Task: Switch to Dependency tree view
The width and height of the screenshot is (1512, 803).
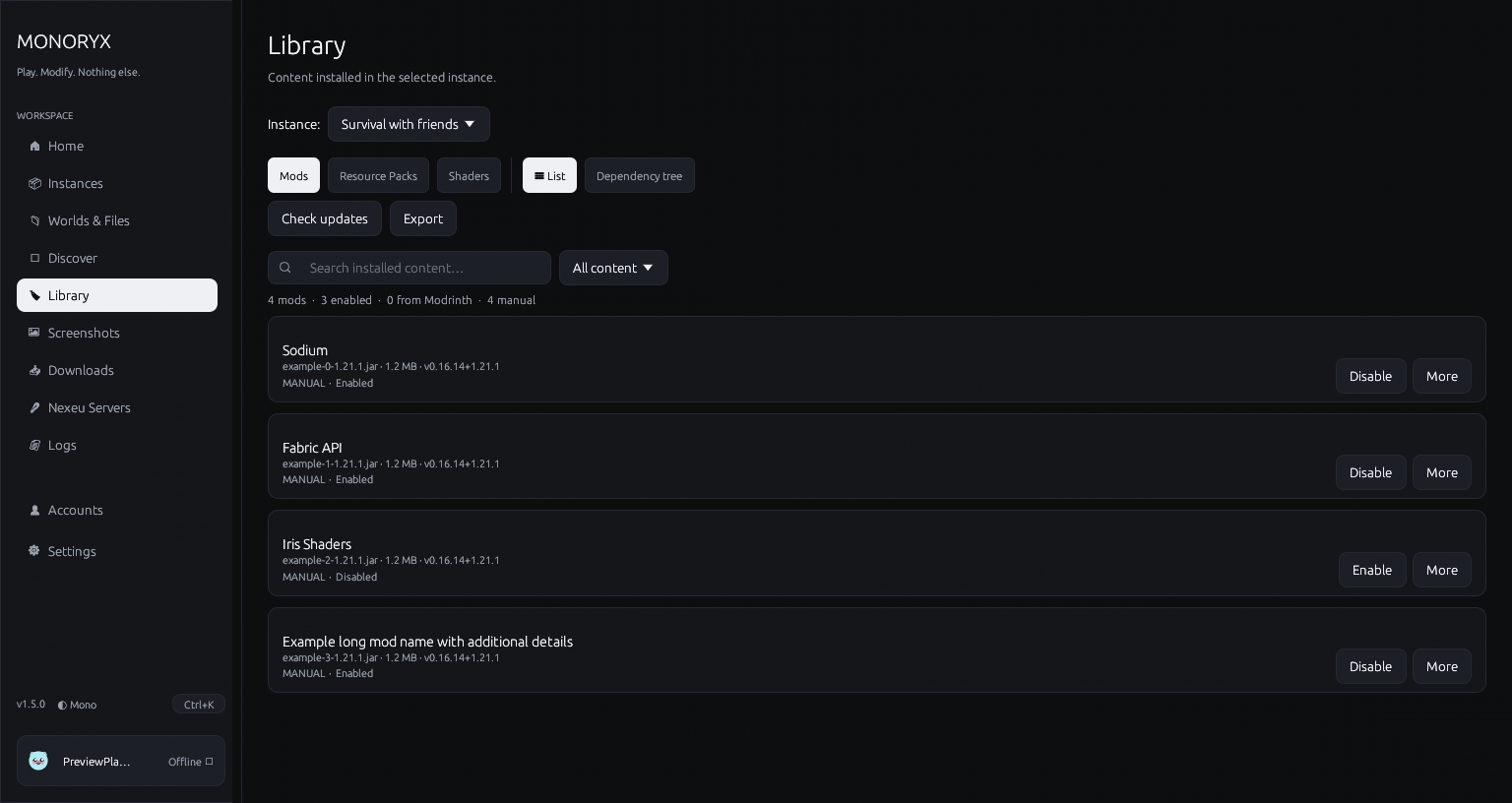Action: [x=639, y=175]
